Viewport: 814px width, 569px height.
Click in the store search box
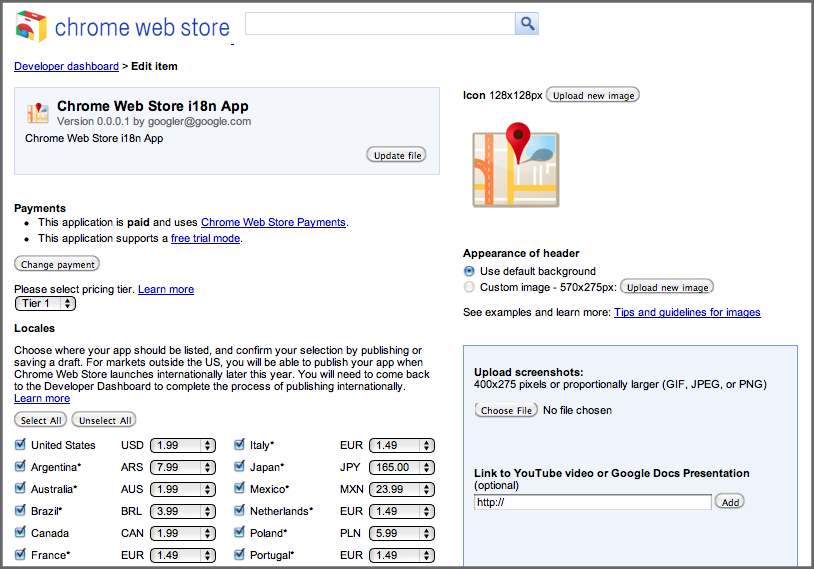[x=380, y=24]
